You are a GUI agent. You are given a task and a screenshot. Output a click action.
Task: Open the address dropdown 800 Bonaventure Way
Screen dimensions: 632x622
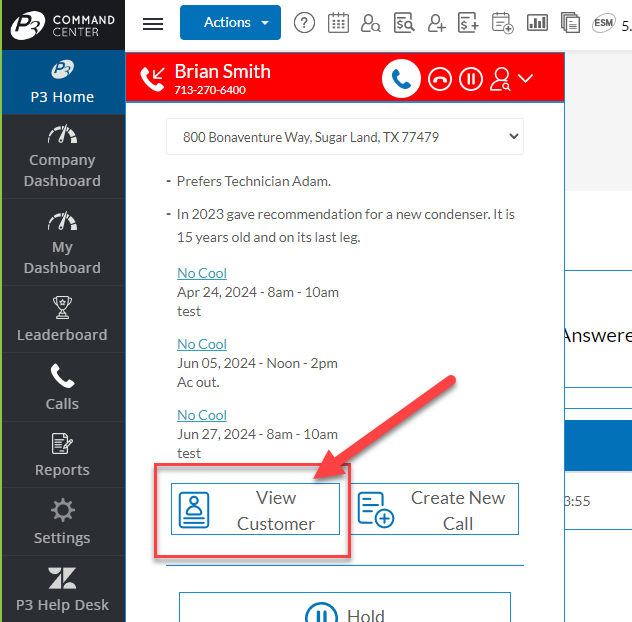345,137
